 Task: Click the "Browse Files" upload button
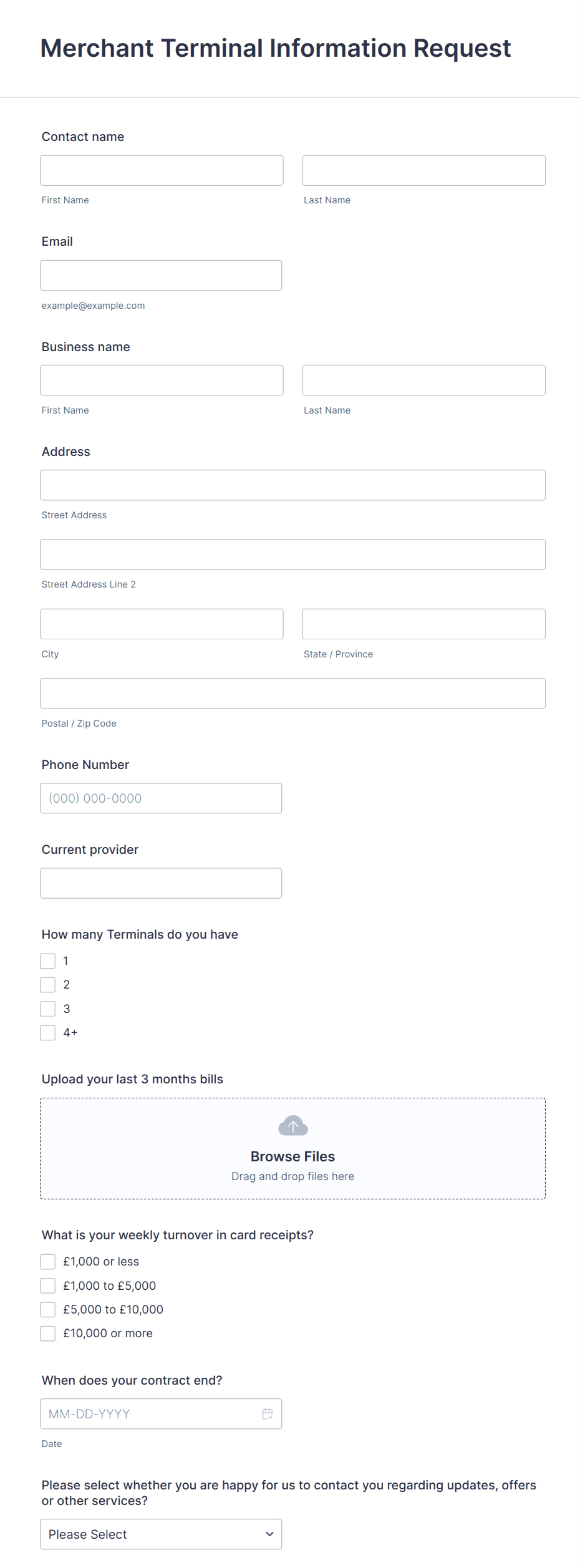(x=292, y=1156)
